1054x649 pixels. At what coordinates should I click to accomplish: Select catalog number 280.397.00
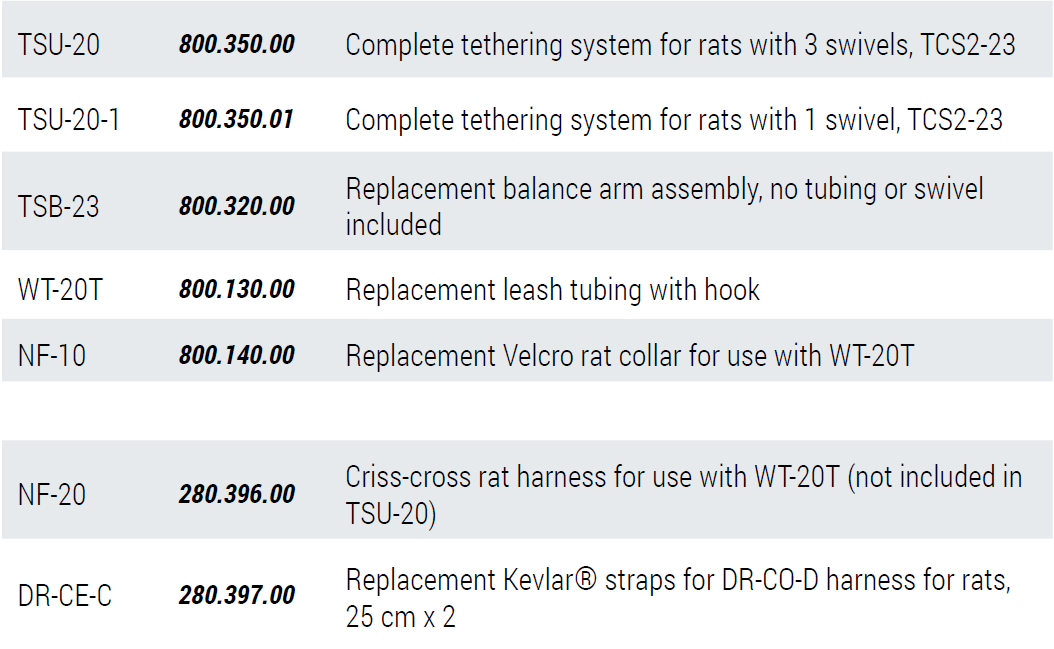click(x=237, y=596)
